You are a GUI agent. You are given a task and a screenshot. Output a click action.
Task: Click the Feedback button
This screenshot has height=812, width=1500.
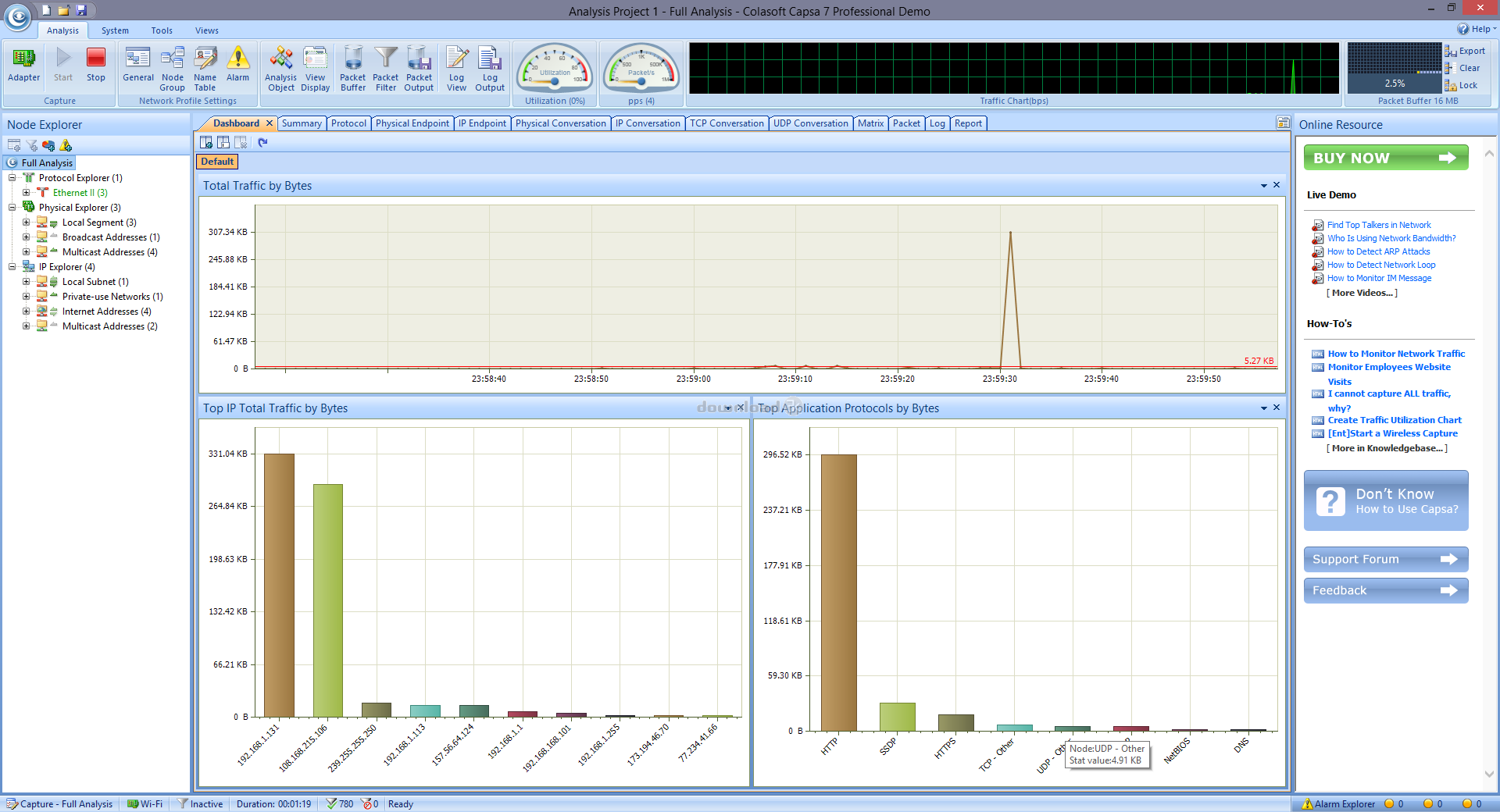pyautogui.click(x=1385, y=590)
